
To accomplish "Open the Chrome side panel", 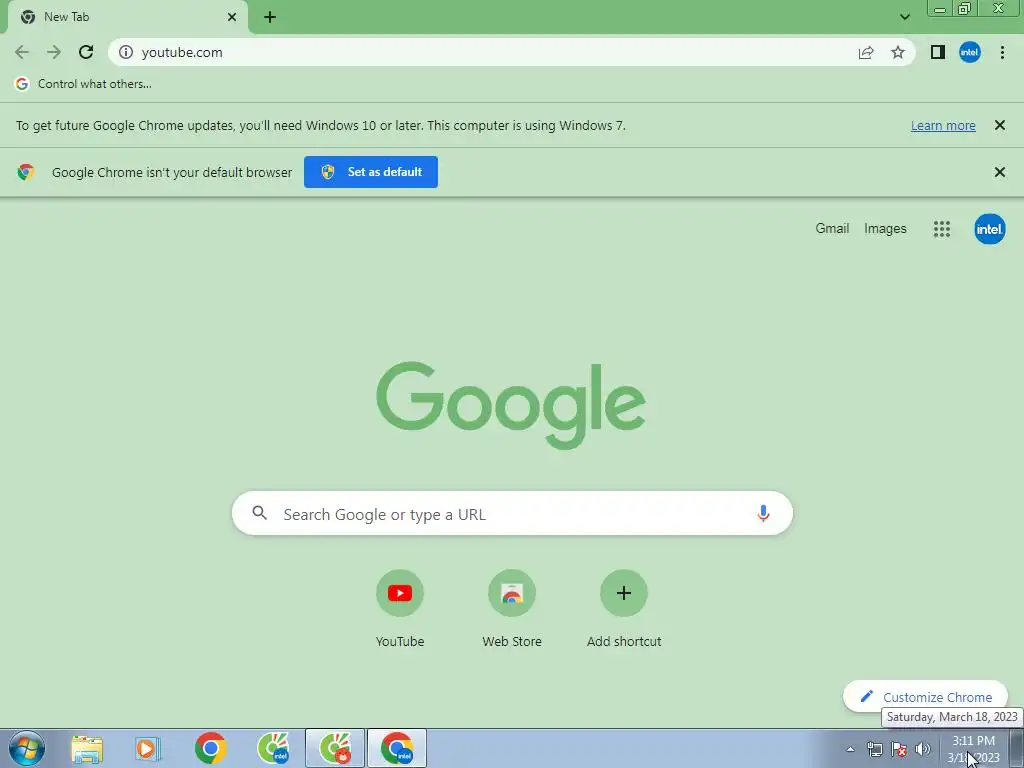I will point(938,52).
